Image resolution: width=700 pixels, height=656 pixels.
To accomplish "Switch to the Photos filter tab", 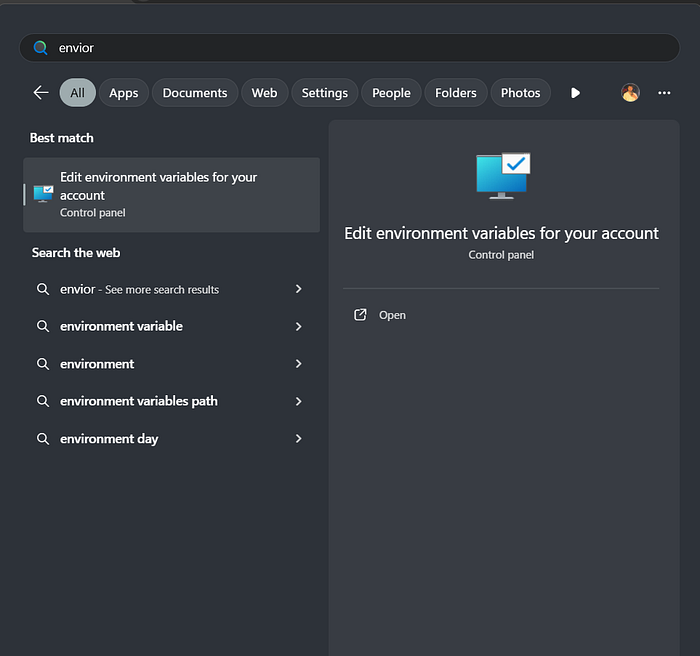I will click(x=521, y=93).
